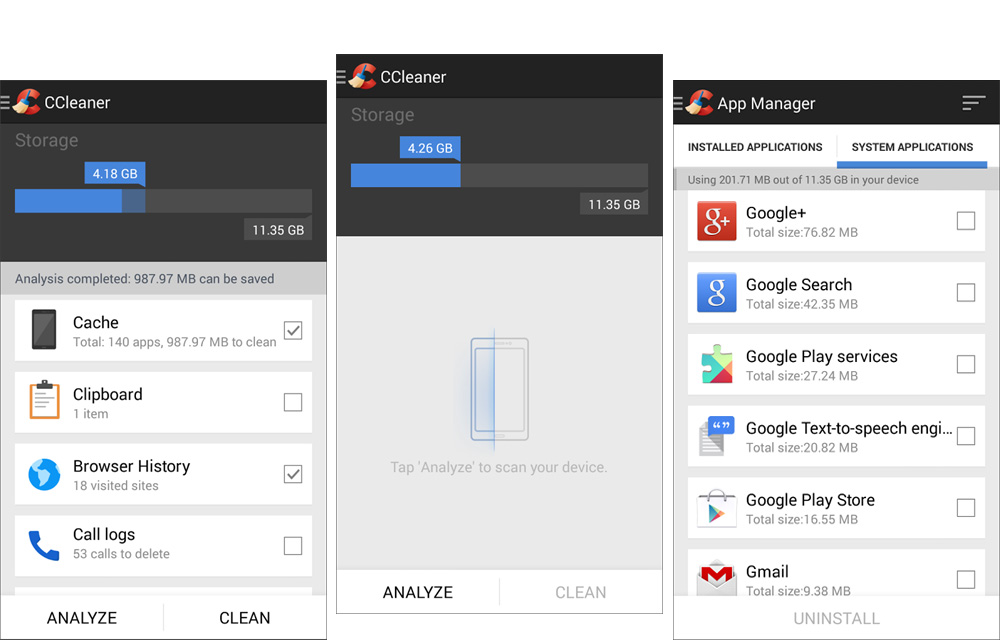The width and height of the screenshot is (1000, 640).
Task: Switch to Installed Applications tab
Action: (755, 147)
